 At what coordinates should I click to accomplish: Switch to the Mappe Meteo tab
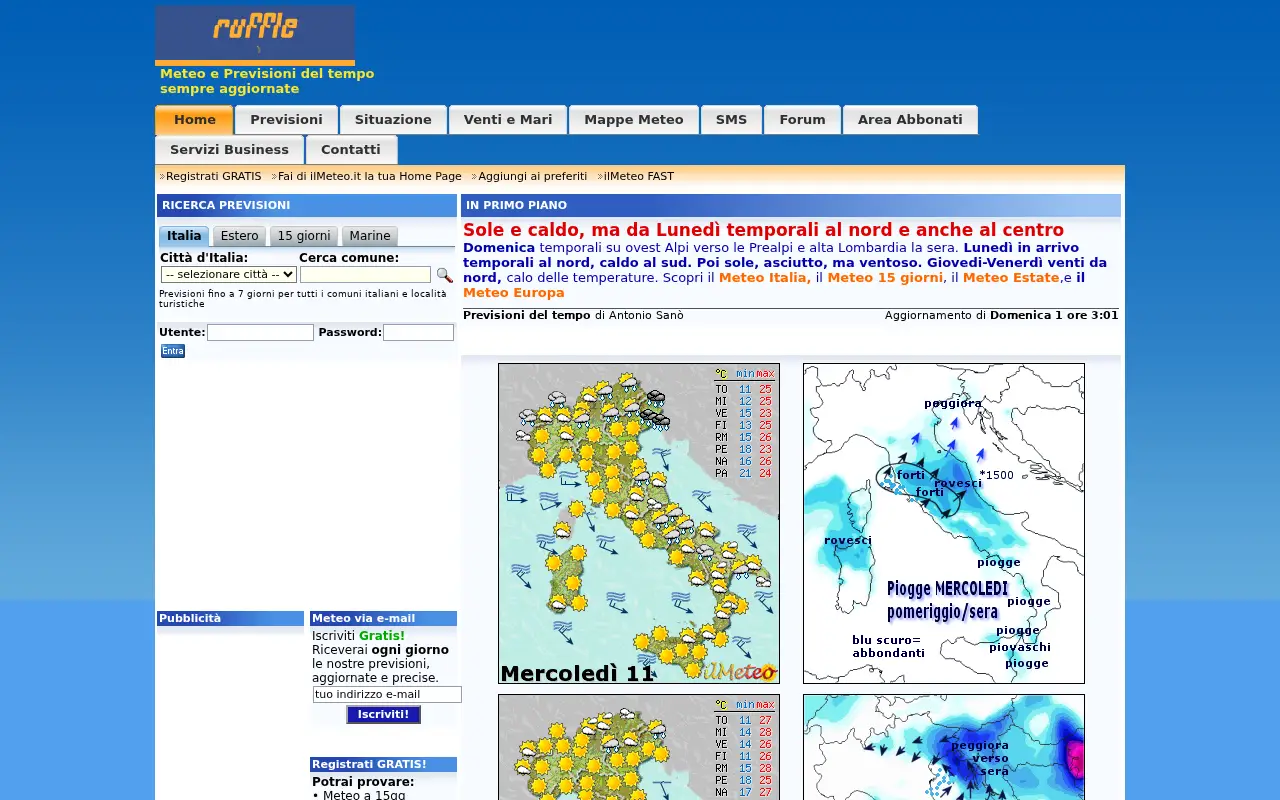[634, 120]
